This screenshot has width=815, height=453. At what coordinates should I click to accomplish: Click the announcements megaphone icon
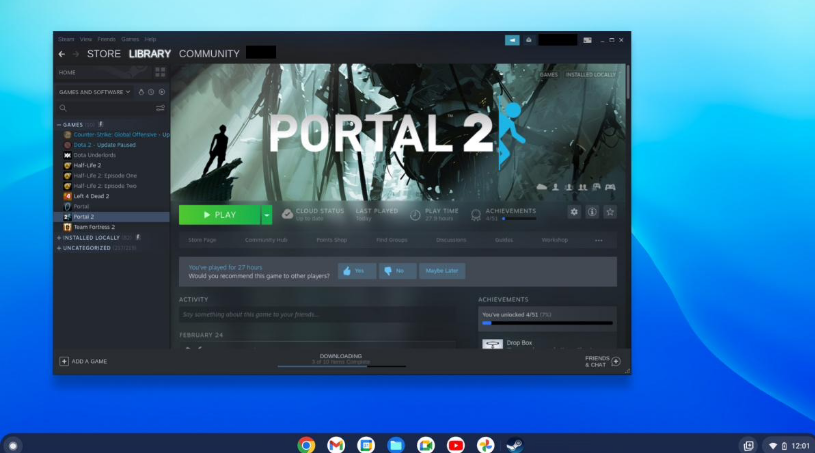click(x=512, y=40)
